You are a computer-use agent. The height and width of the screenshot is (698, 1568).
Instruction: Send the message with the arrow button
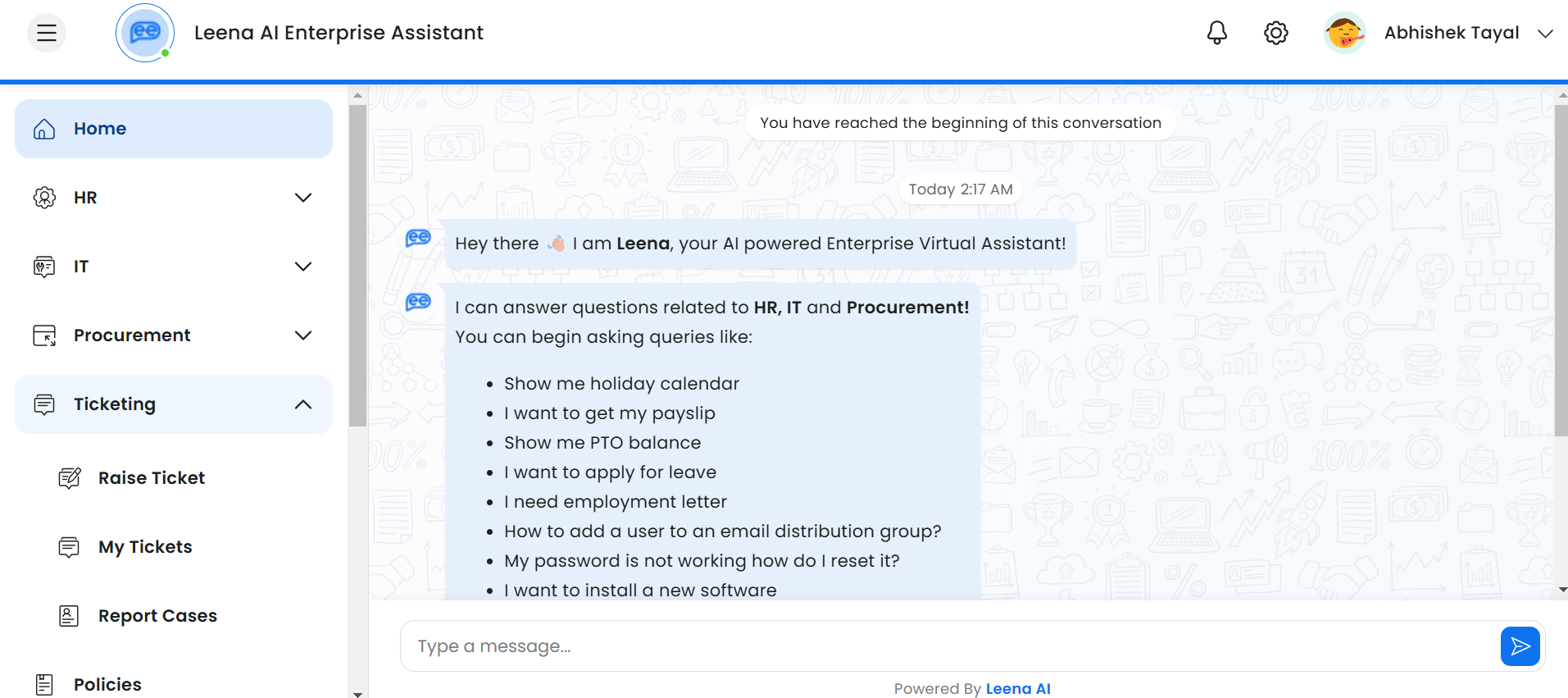coord(1520,646)
